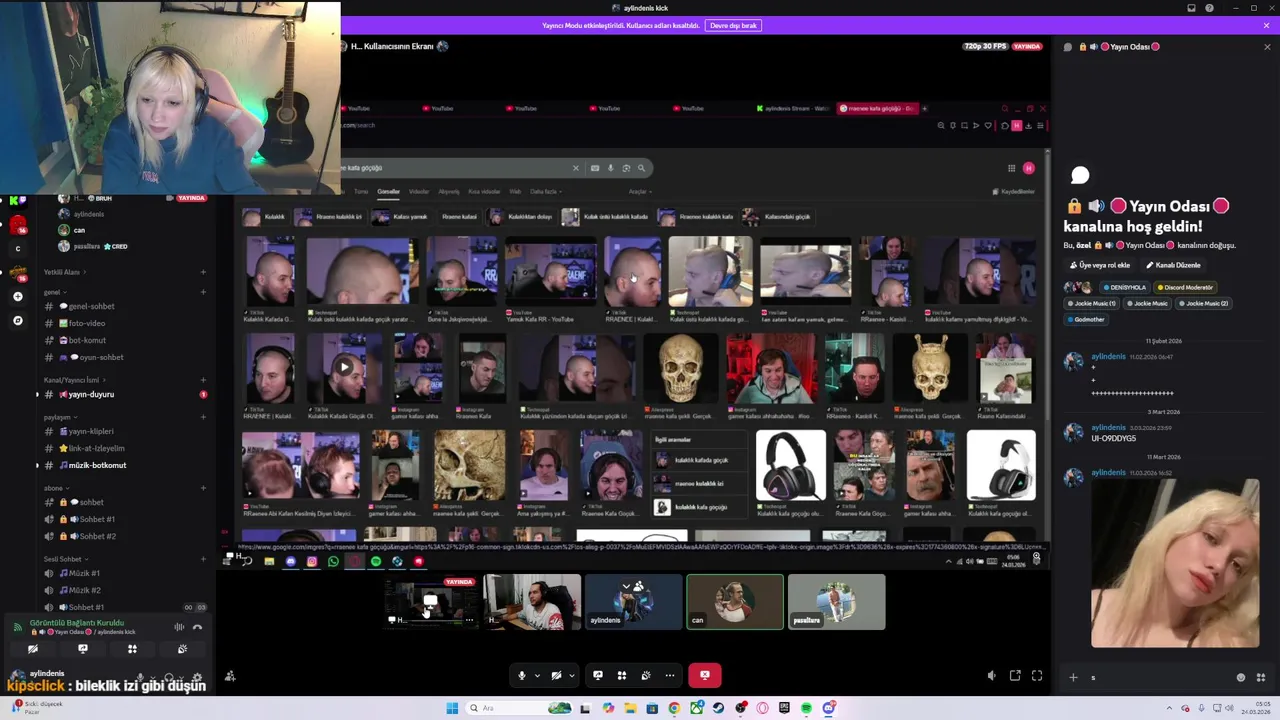Select the live YAYINDA stream tile
The height and width of the screenshot is (720, 1280).
tap(432, 601)
